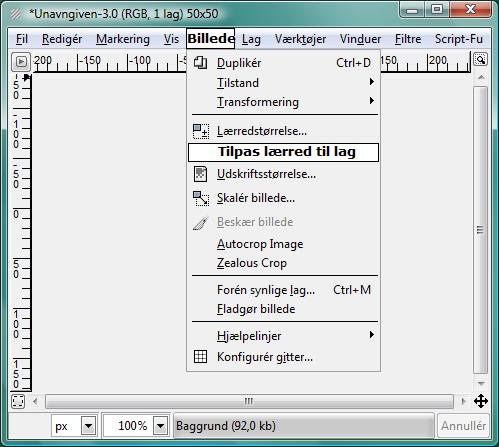Click the Skalér billede scale icon

click(x=201, y=198)
